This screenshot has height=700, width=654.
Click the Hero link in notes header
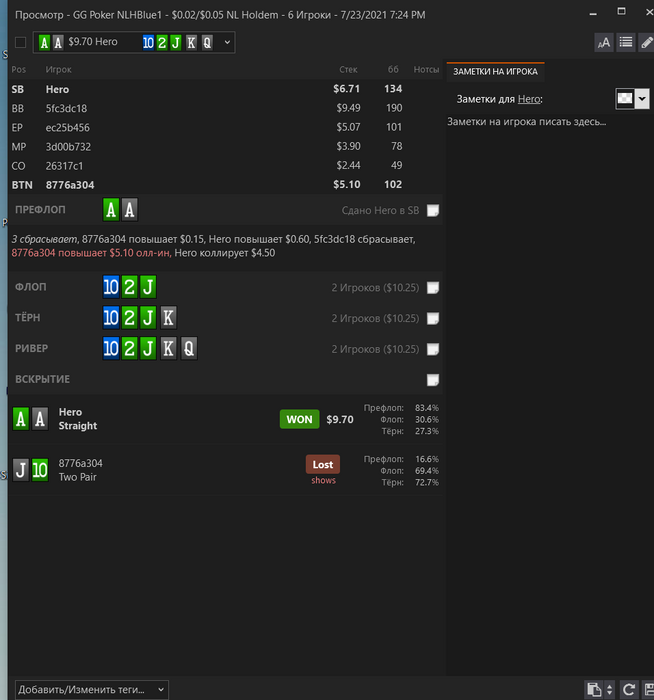pyautogui.click(x=529, y=99)
